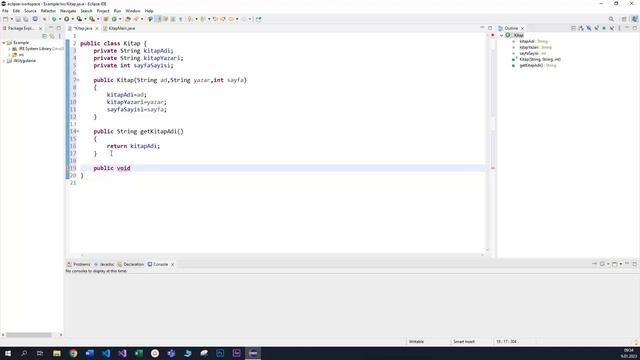This screenshot has width=640, height=360.
Task: Switch to the Javadoc tab
Action: pyautogui.click(x=104, y=264)
